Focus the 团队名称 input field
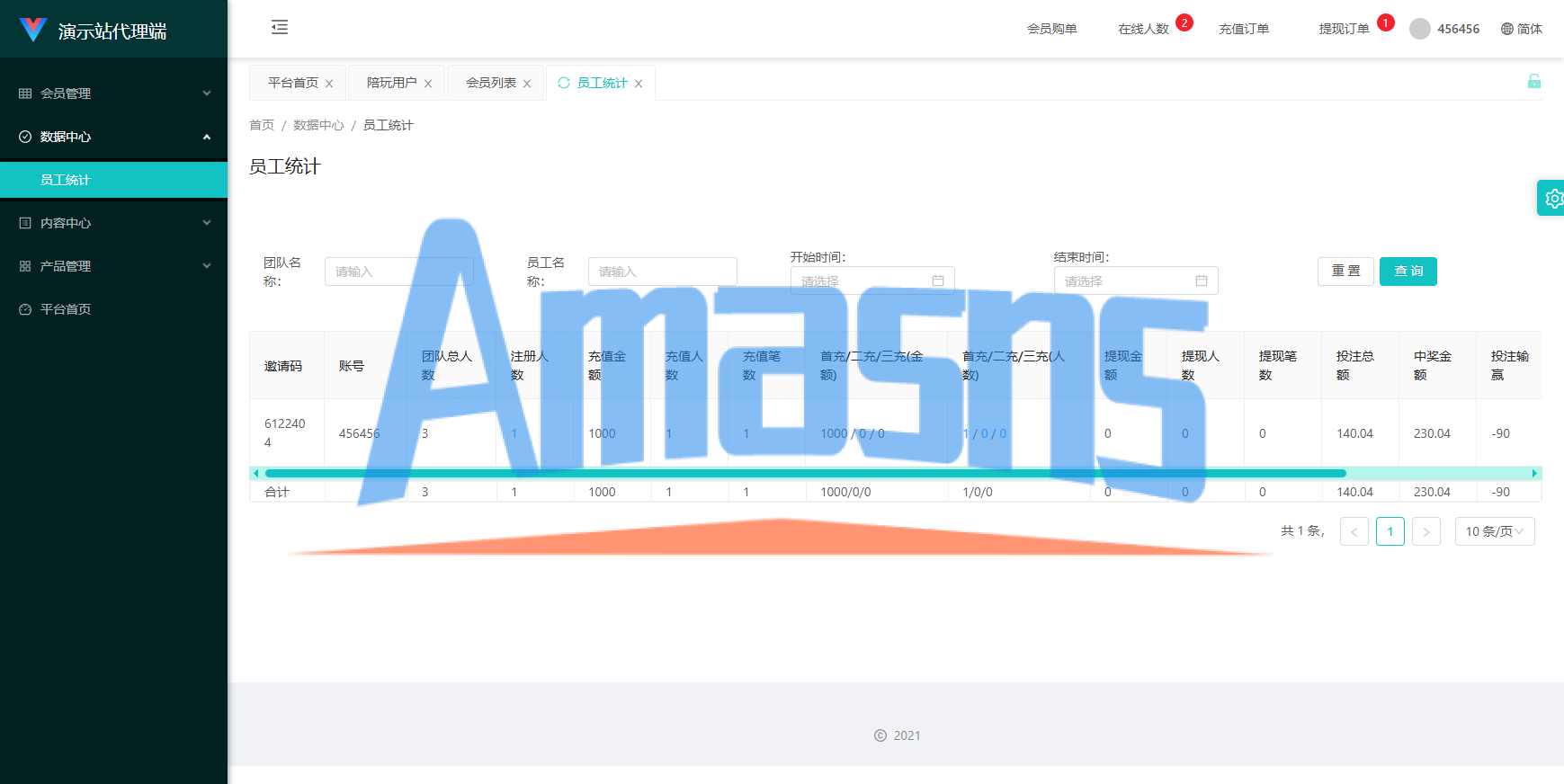The width and height of the screenshot is (1564, 784). pos(399,272)
